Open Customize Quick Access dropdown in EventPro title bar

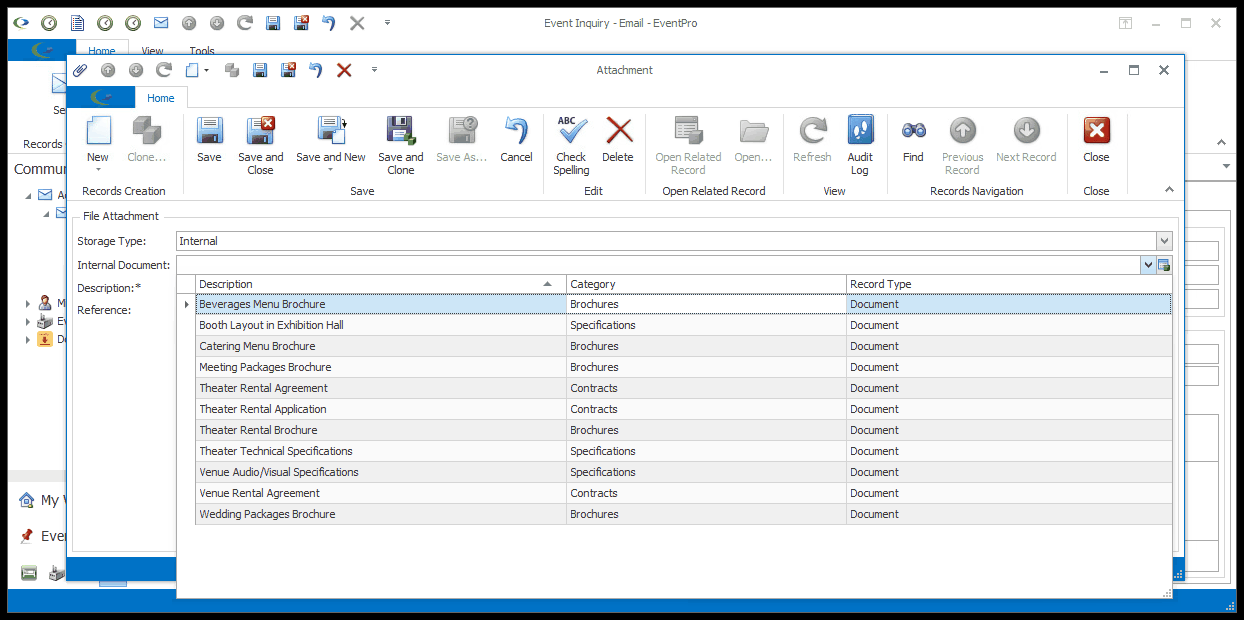pyautogui.click(x=387, y=22)
